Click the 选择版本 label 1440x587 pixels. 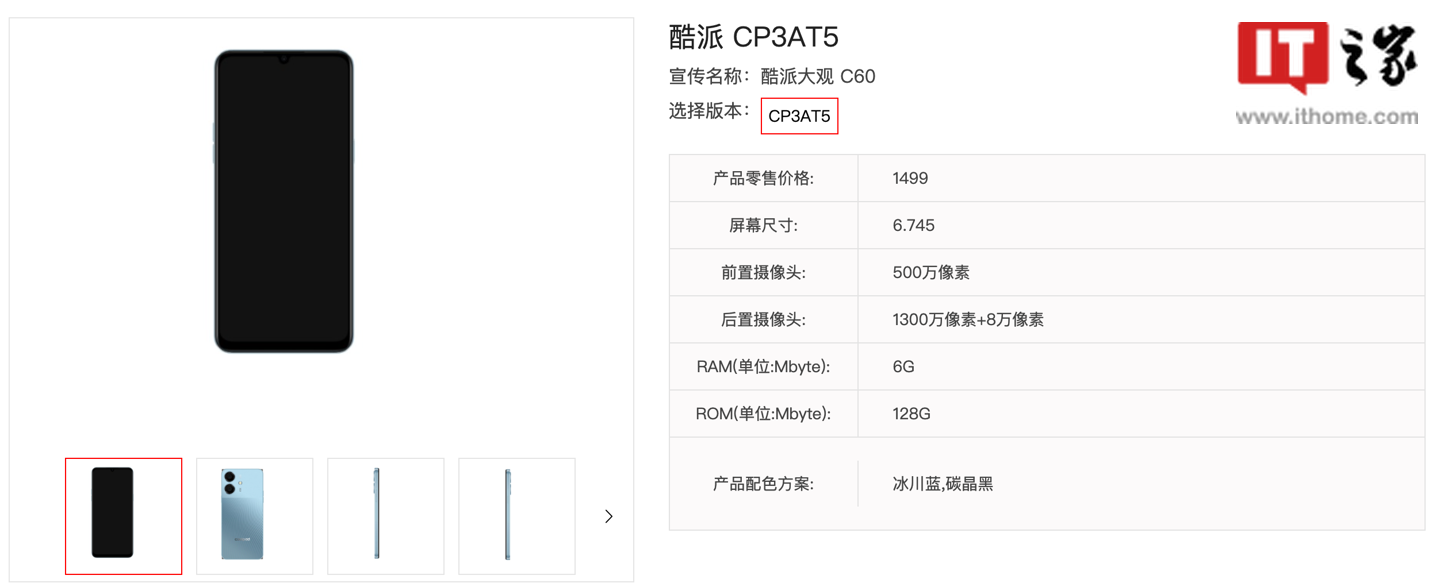pyautogui.click(x=709, y=111)
